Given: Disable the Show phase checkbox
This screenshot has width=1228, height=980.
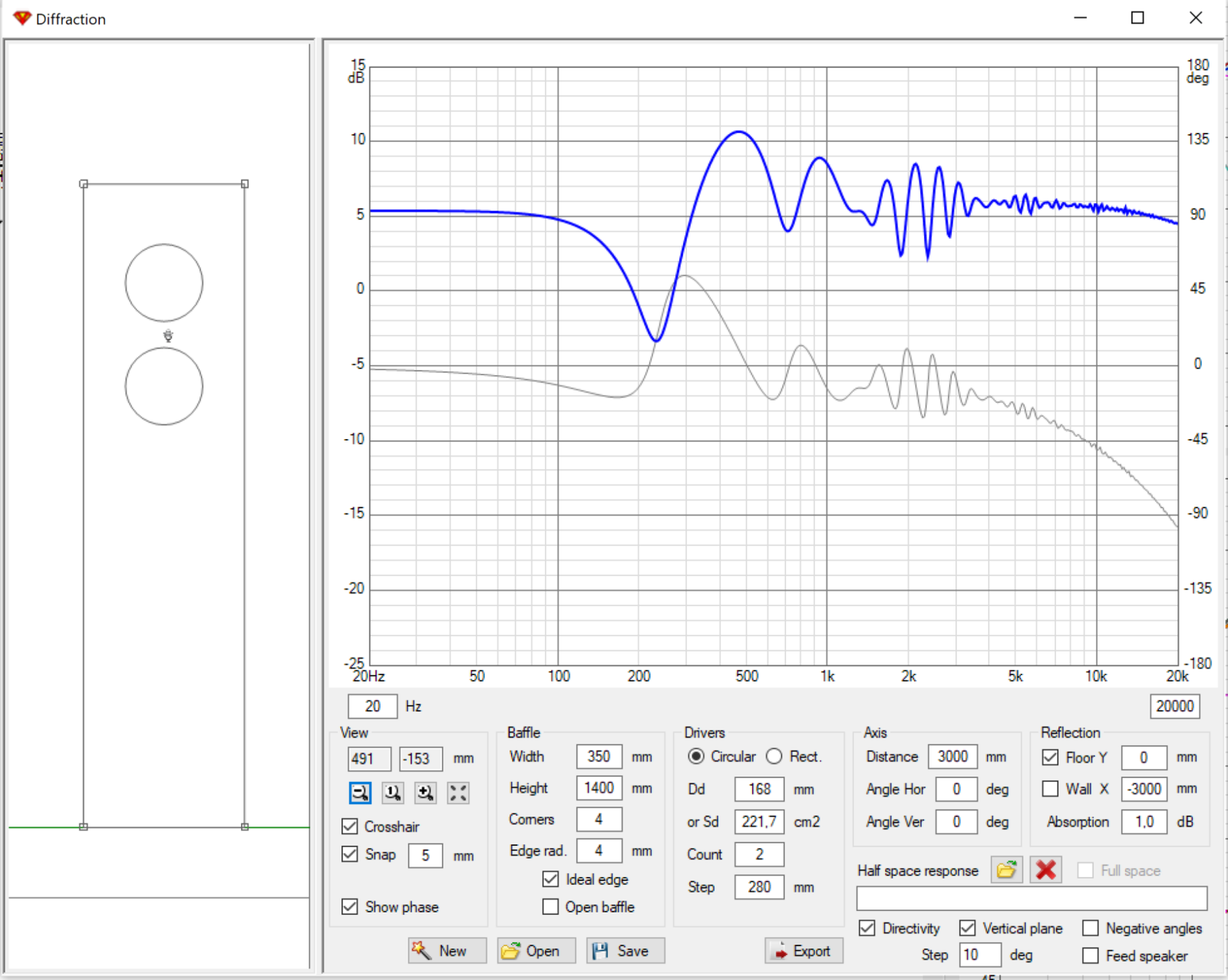Looking at the screenshot, I should [350, 906].
